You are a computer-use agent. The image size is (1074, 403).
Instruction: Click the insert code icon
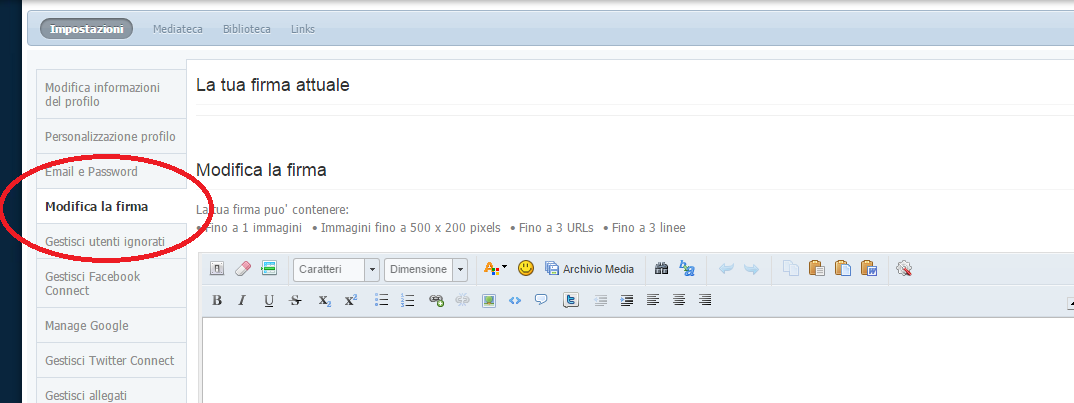(515, 300)
